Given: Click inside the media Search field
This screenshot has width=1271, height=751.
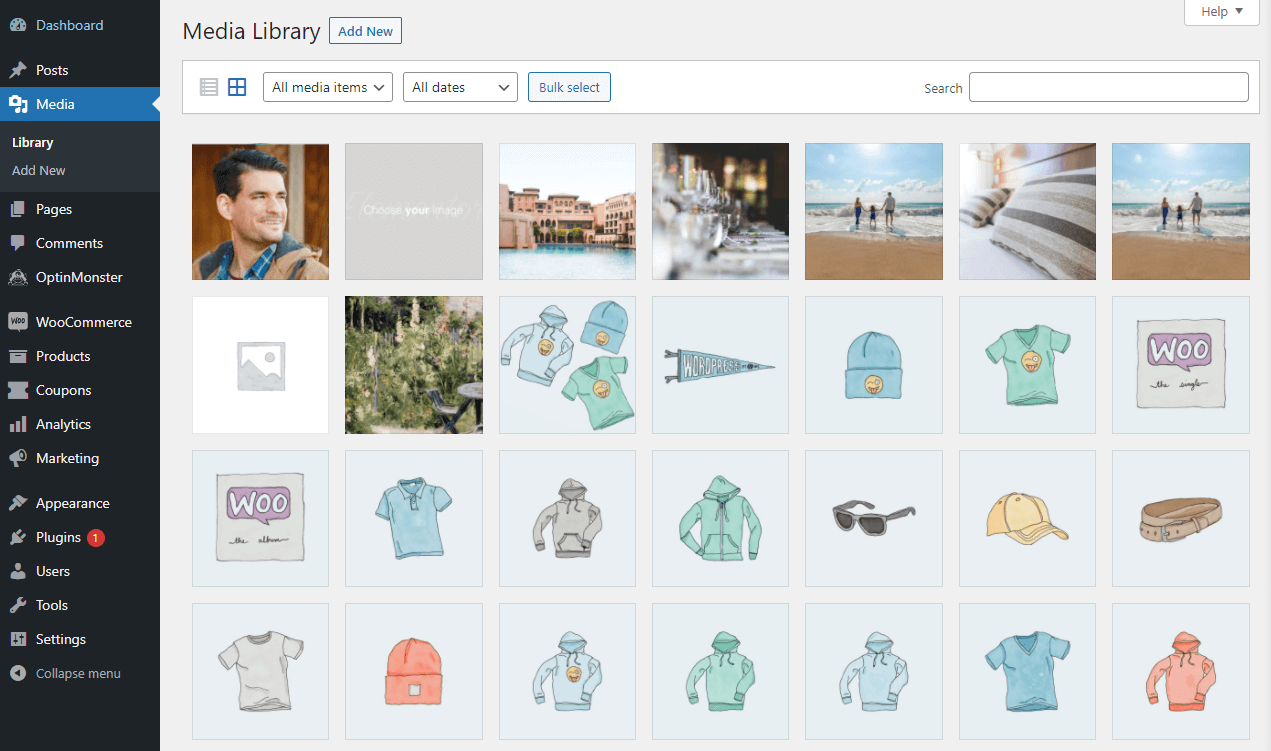Looking at the screenshot, I should (1108, 87).
